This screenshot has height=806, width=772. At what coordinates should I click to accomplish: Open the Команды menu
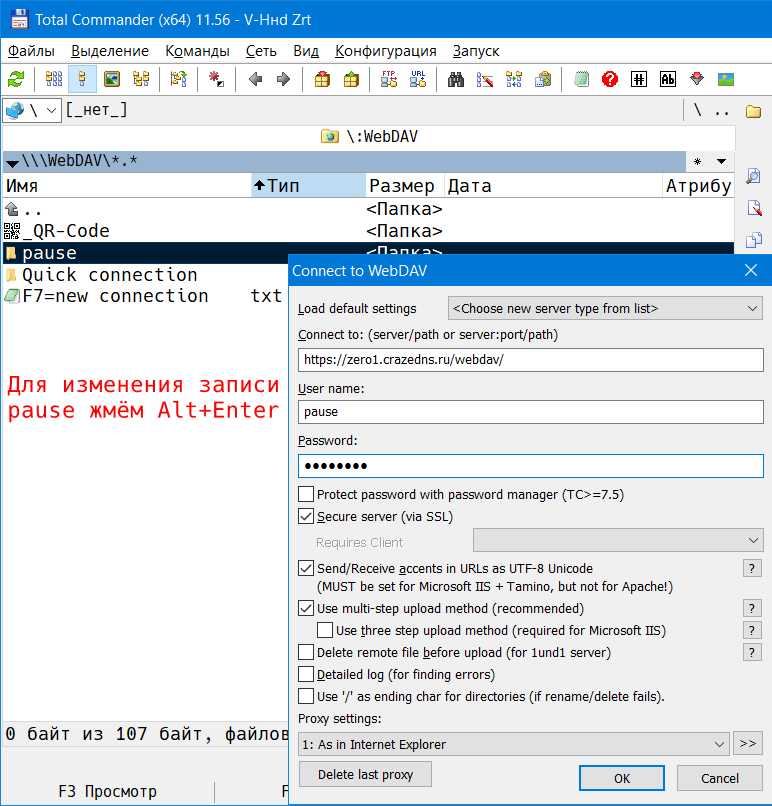[x=197, y=51]
